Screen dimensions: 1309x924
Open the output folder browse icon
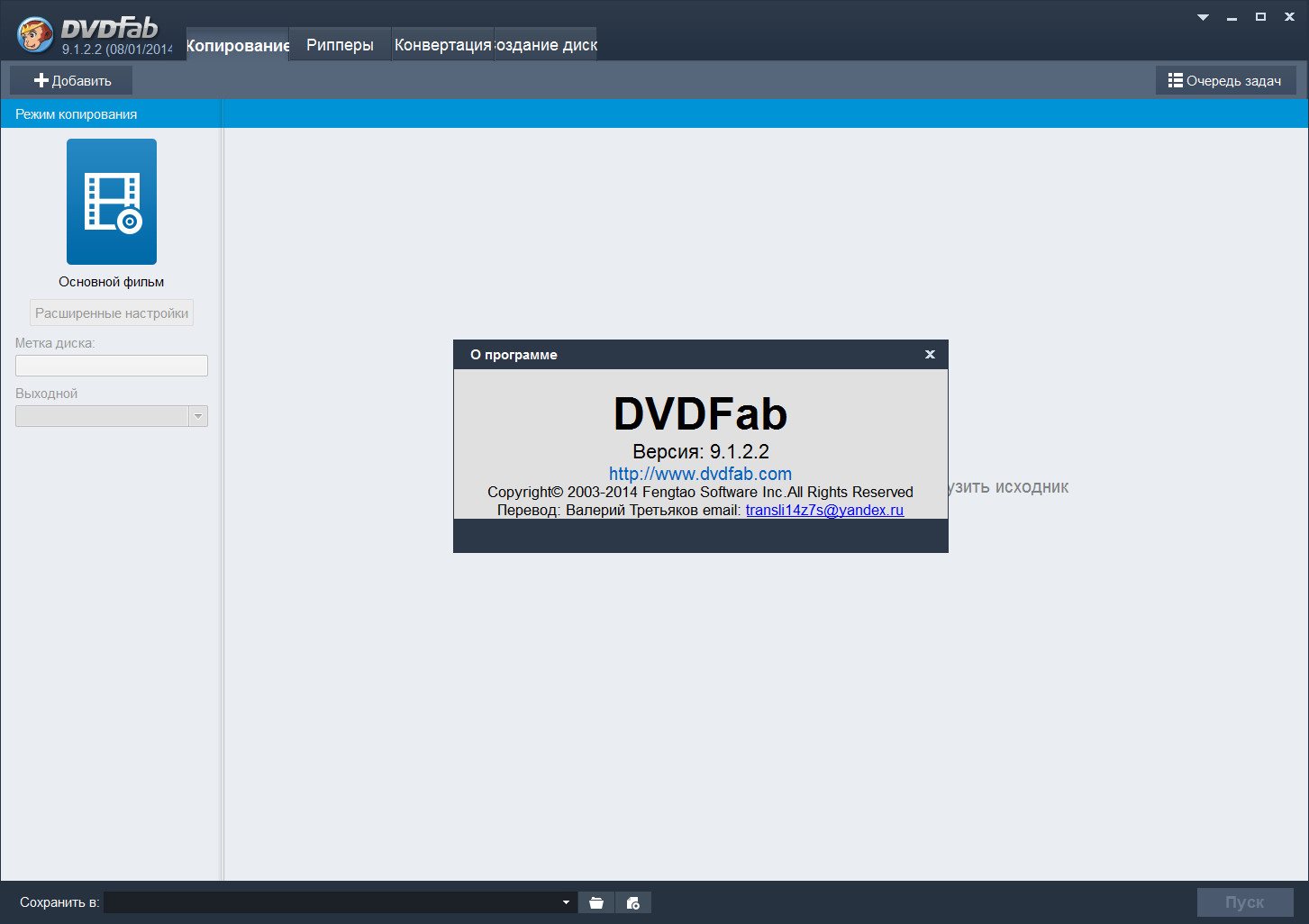[596, 902]
